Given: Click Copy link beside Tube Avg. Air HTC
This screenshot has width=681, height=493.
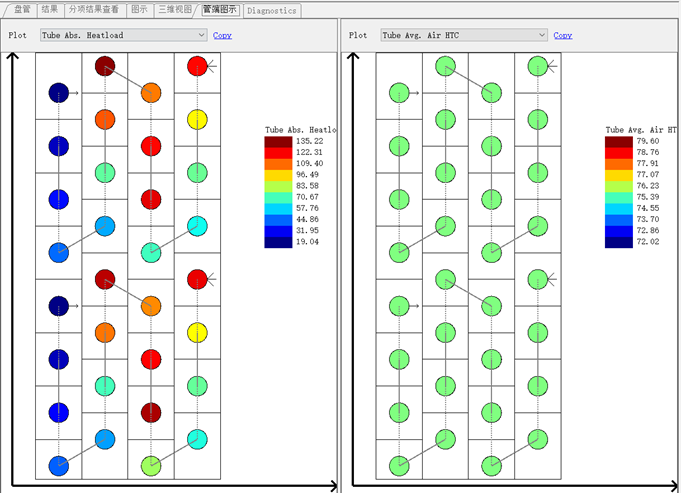Looking at the screenshot, I should [x=562, y=35].
